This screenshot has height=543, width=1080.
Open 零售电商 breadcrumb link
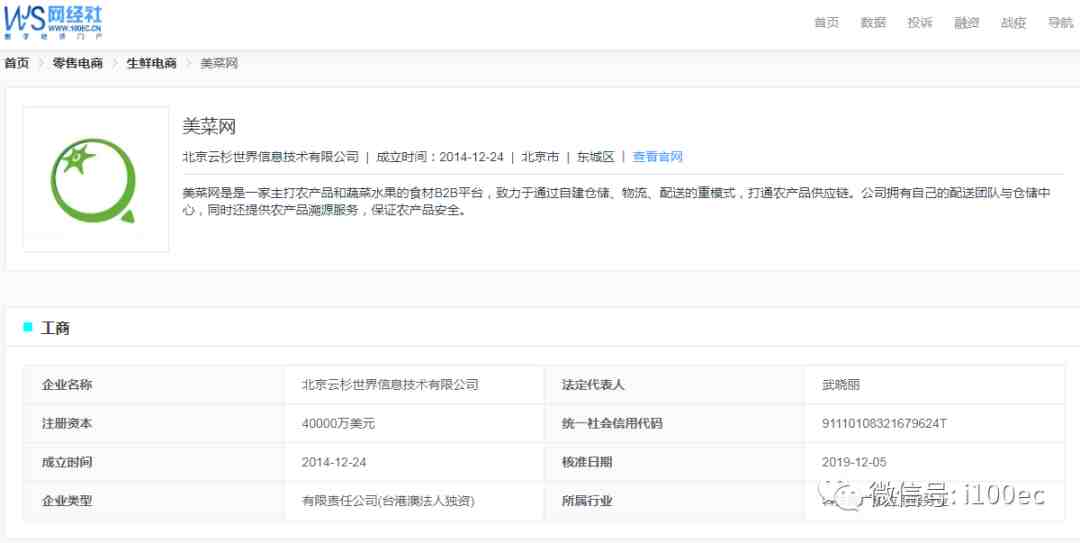tap(78, 63)
